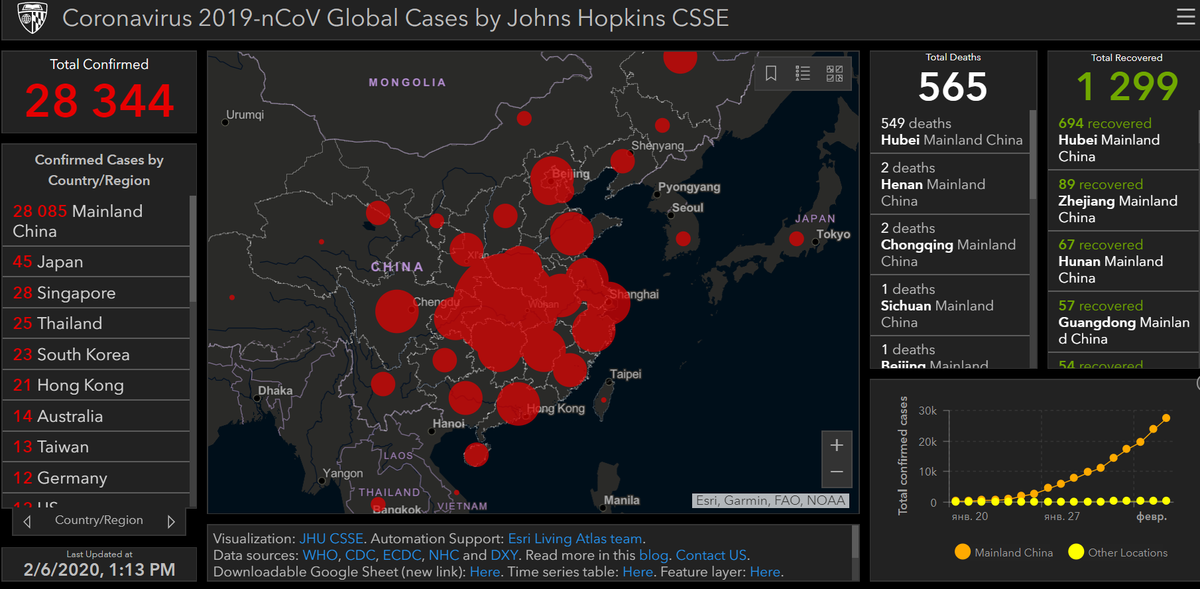
Task: Select South Korea row with 23 cases
Action: tap(96, 355)
